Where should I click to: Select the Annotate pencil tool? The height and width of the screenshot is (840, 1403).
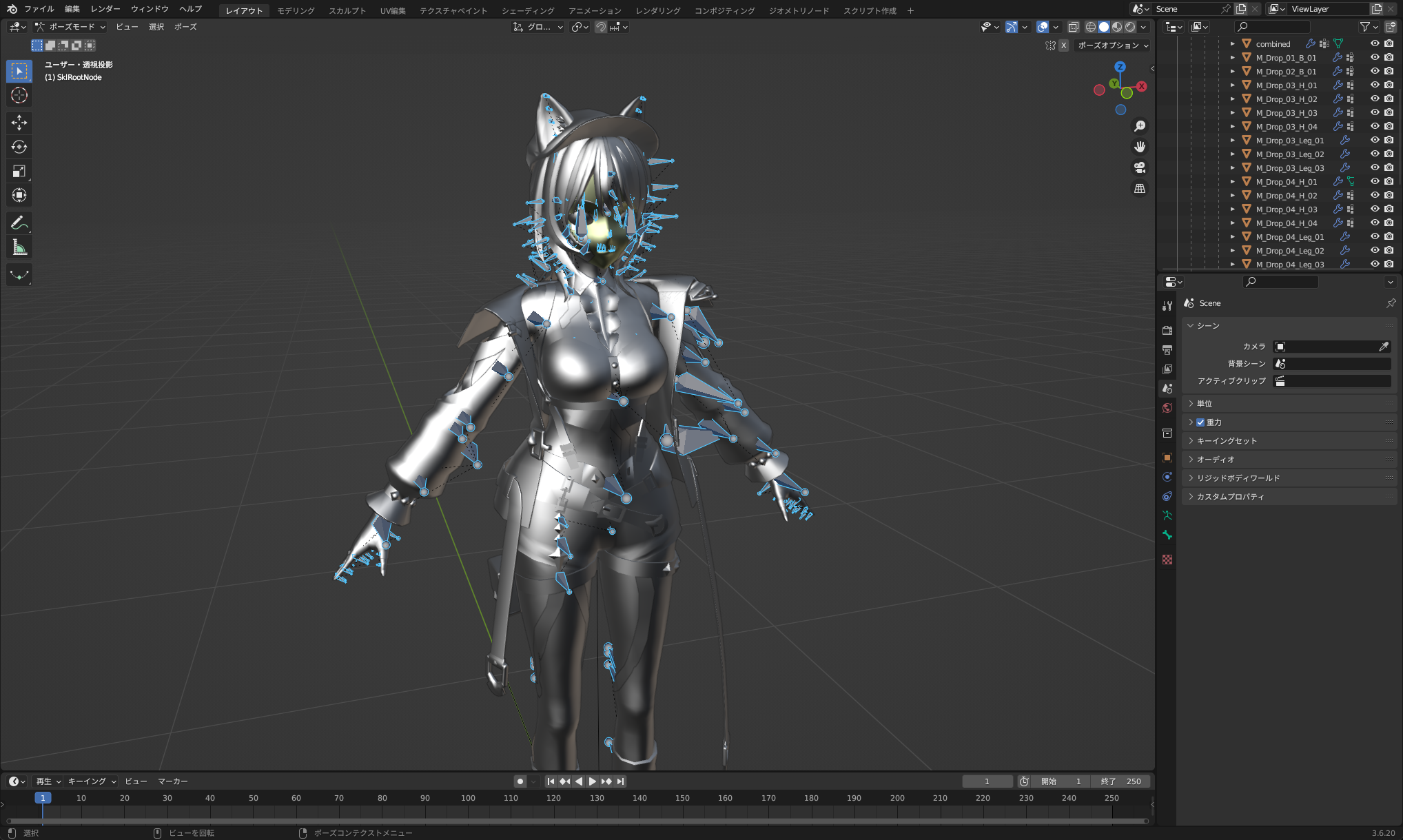pos(19,223)
